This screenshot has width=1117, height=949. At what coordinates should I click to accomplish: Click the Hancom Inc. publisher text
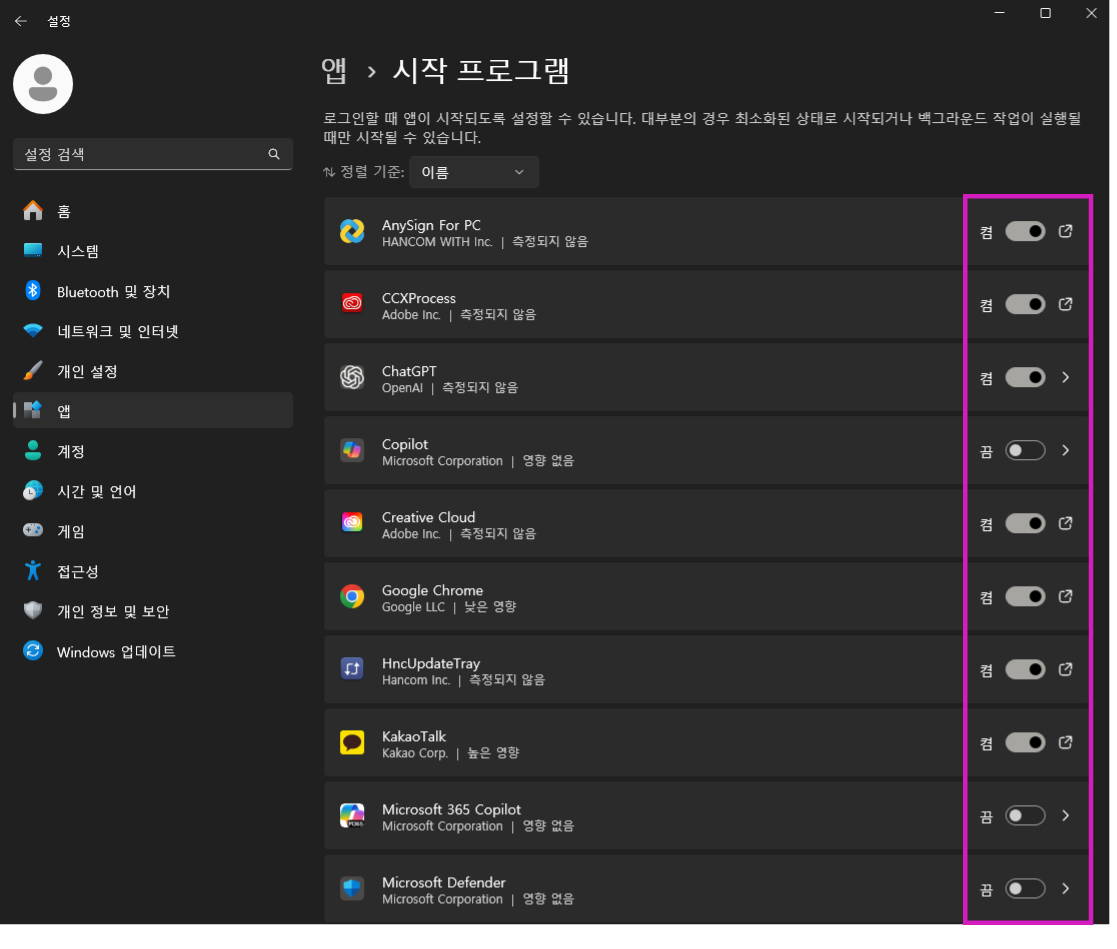416,680
